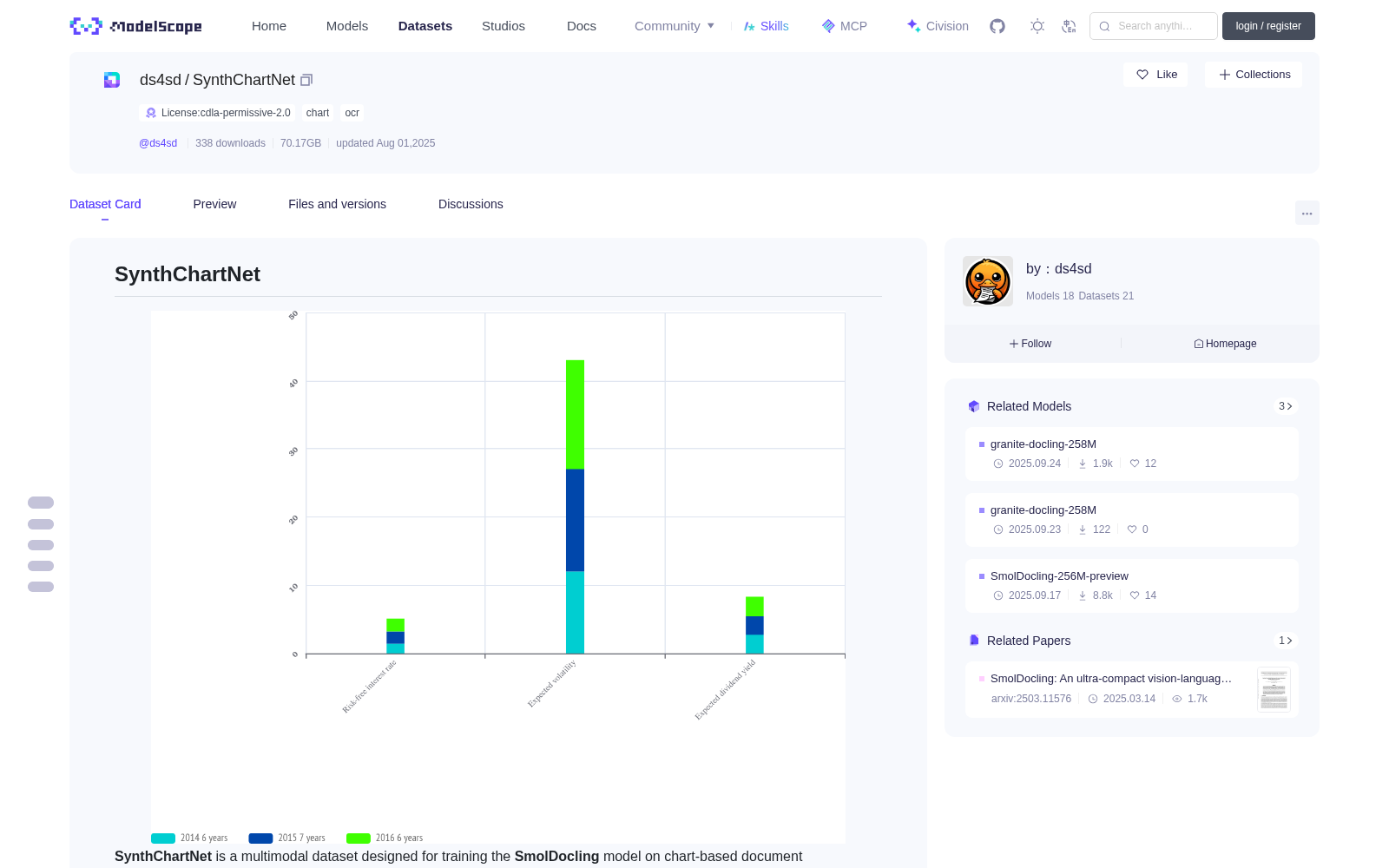
Task: Click the "70.17GB" size text
Action: pyautogui.click(x=300, y=143)
